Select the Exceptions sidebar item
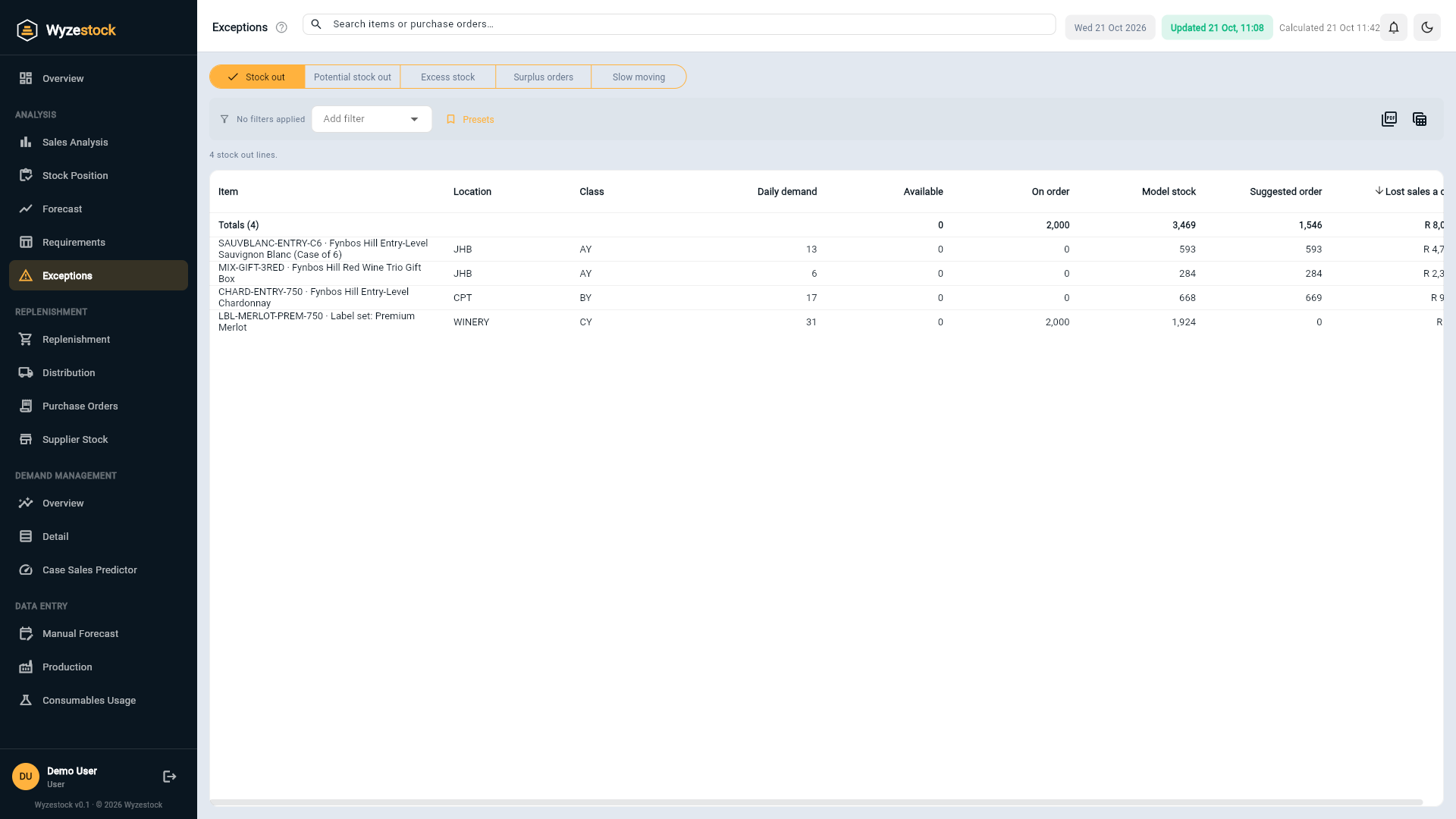The image size is (1456, 819). (99, 276)
